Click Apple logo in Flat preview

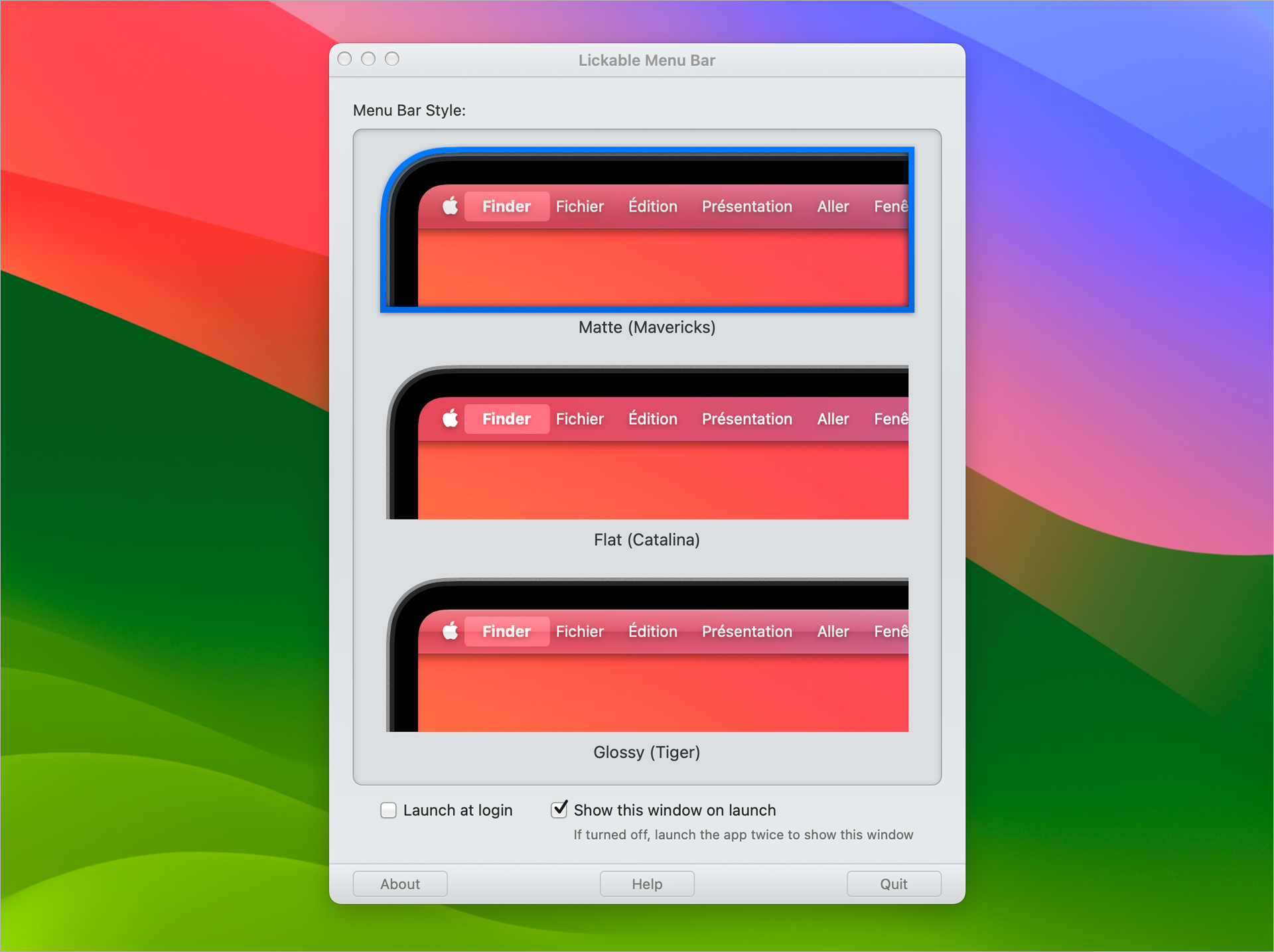point(451,419)
